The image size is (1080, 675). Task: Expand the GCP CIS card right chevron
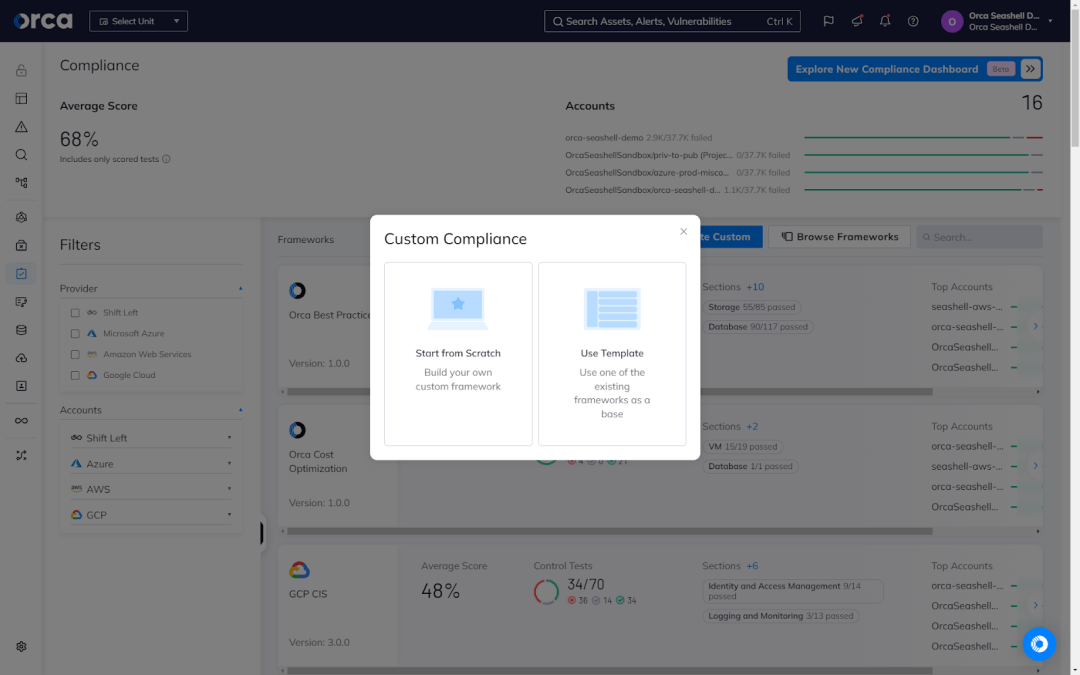(1035, 605)
